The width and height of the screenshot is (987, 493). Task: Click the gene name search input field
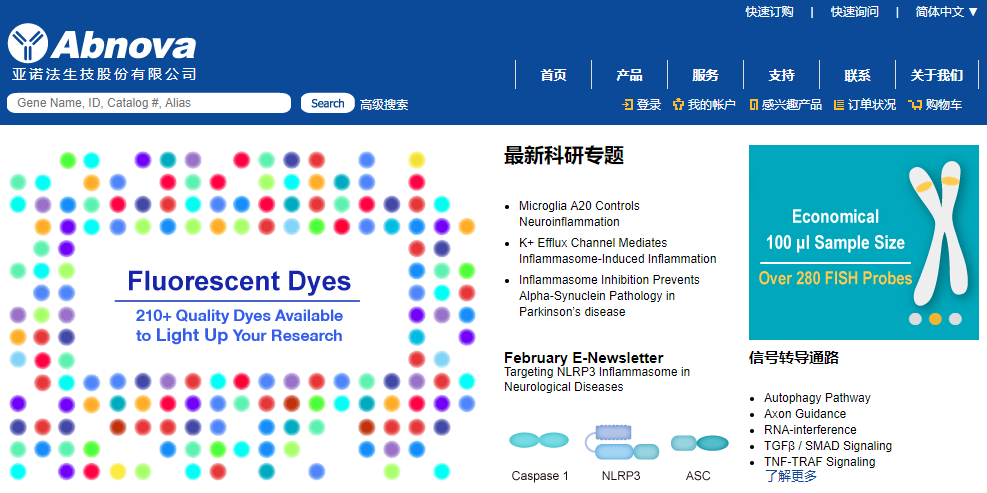click(148, 103)
